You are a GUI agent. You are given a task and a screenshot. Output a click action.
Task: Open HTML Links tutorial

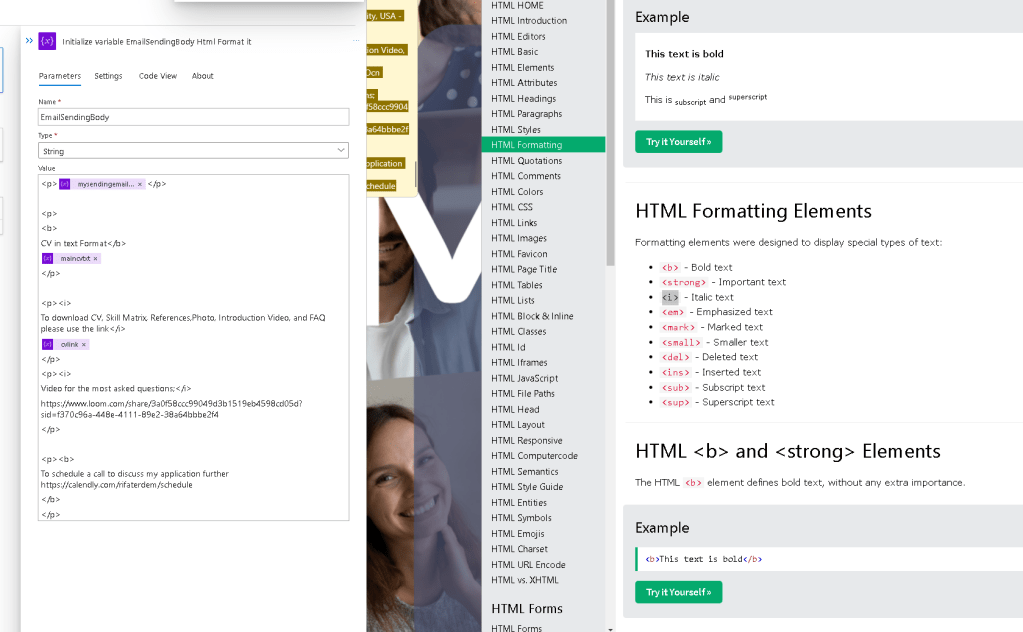click(x=514, y=223)
